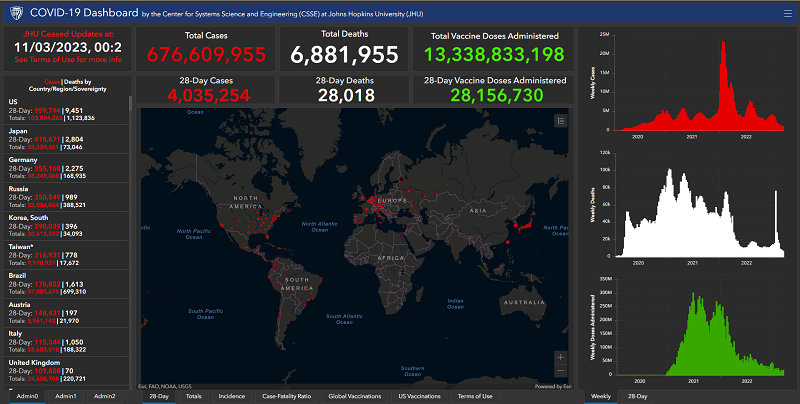Viewport: 800px width, 404px height.
Task: Open the Terms of Use tab
Action: (475, 396)
